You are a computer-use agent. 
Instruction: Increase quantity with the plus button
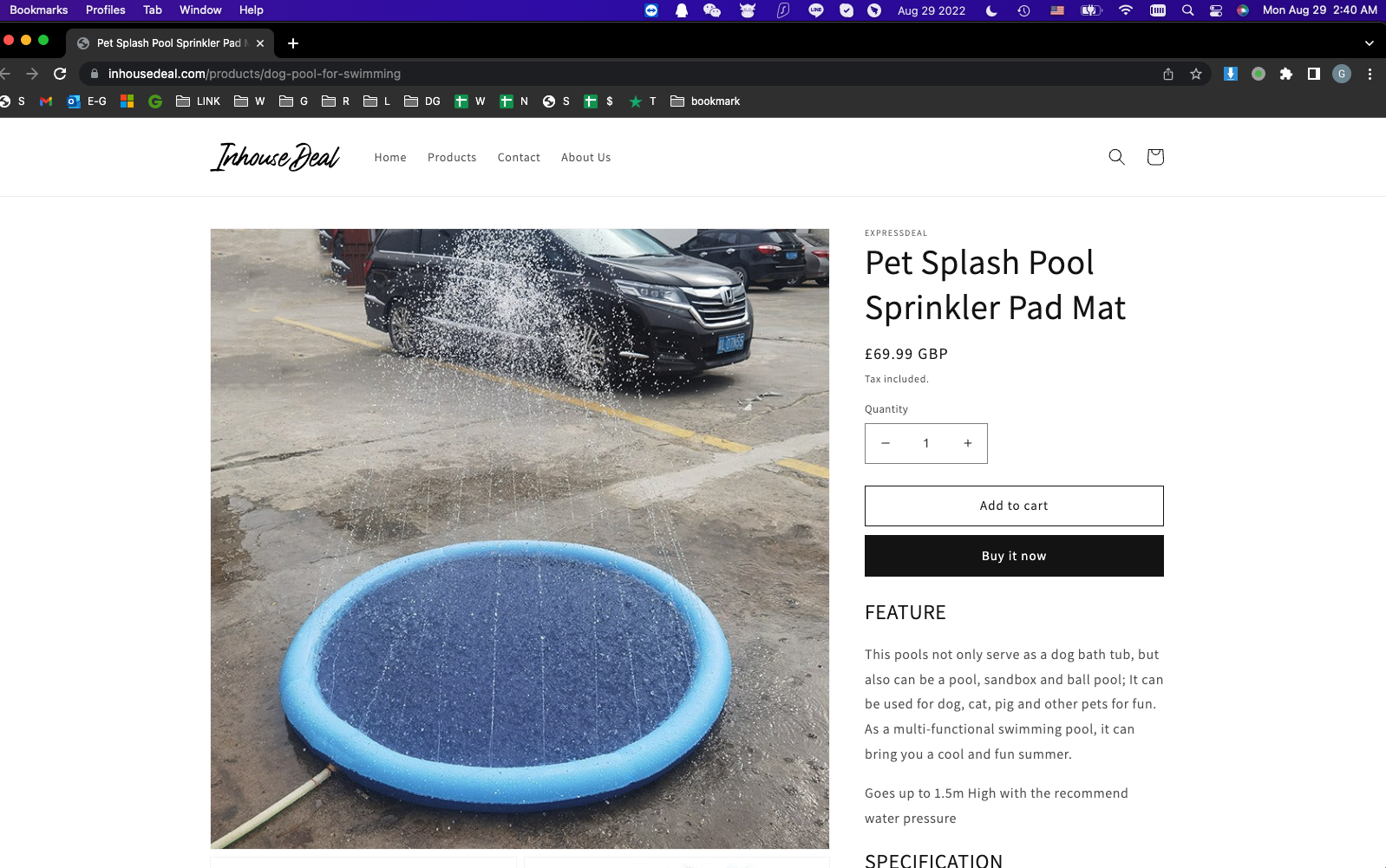[x=968, y=443]
